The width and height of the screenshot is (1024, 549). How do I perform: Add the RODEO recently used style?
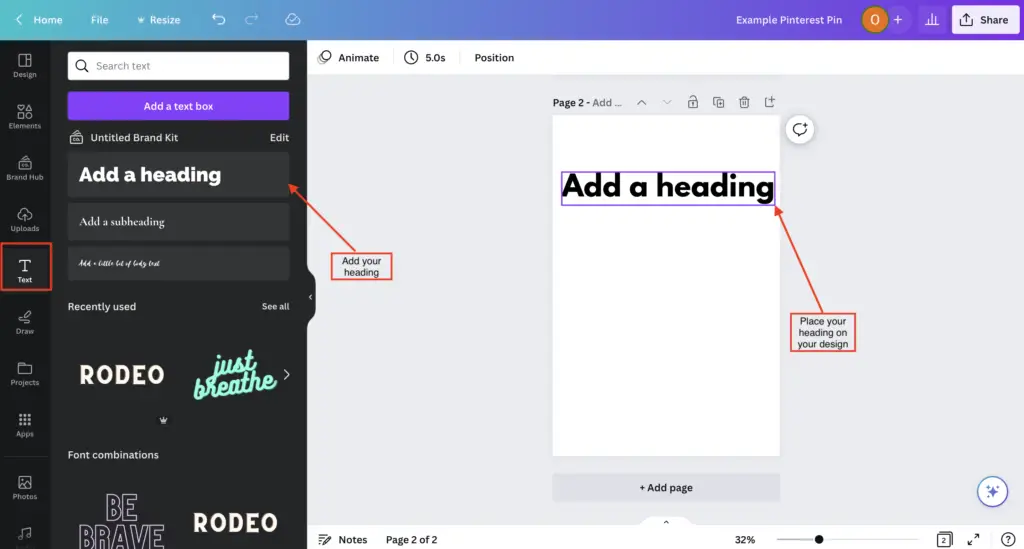[x=121, y=375]
